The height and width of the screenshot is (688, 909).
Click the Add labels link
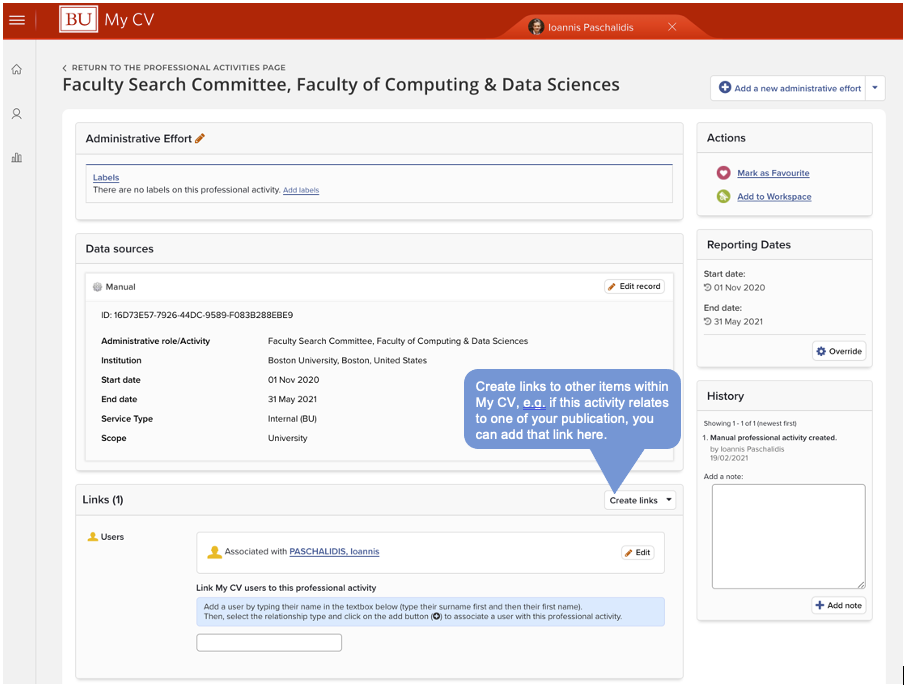301,190
